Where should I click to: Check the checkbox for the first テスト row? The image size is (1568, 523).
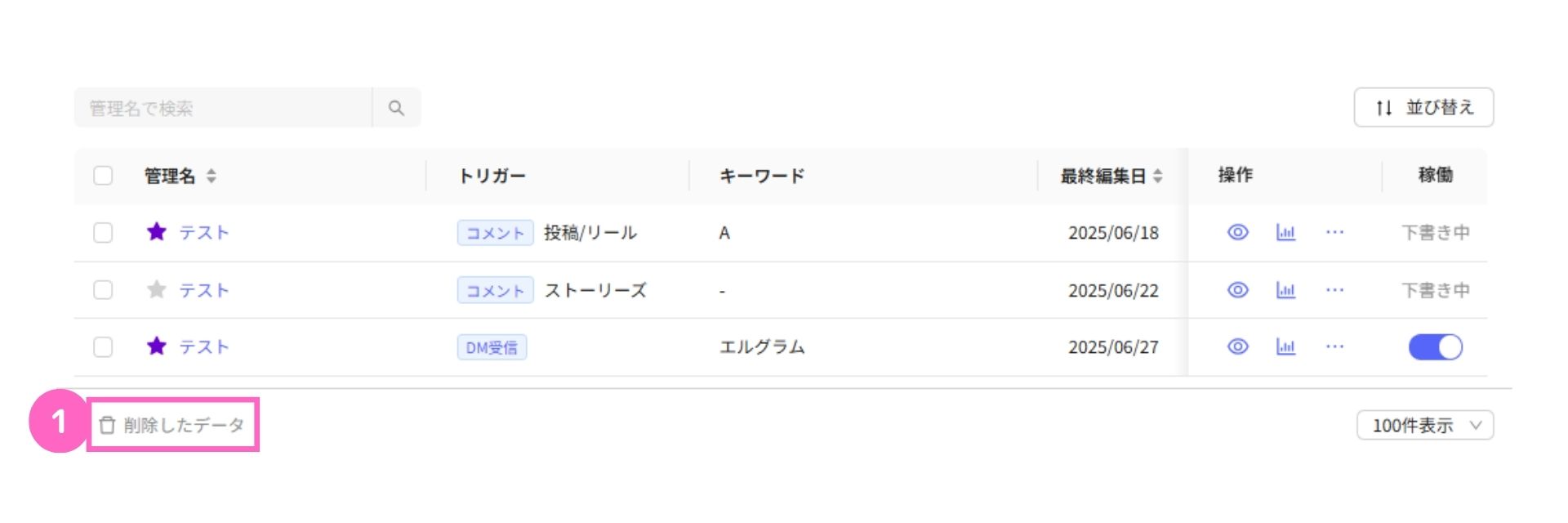pyautogui.click(x=103, y=232)
